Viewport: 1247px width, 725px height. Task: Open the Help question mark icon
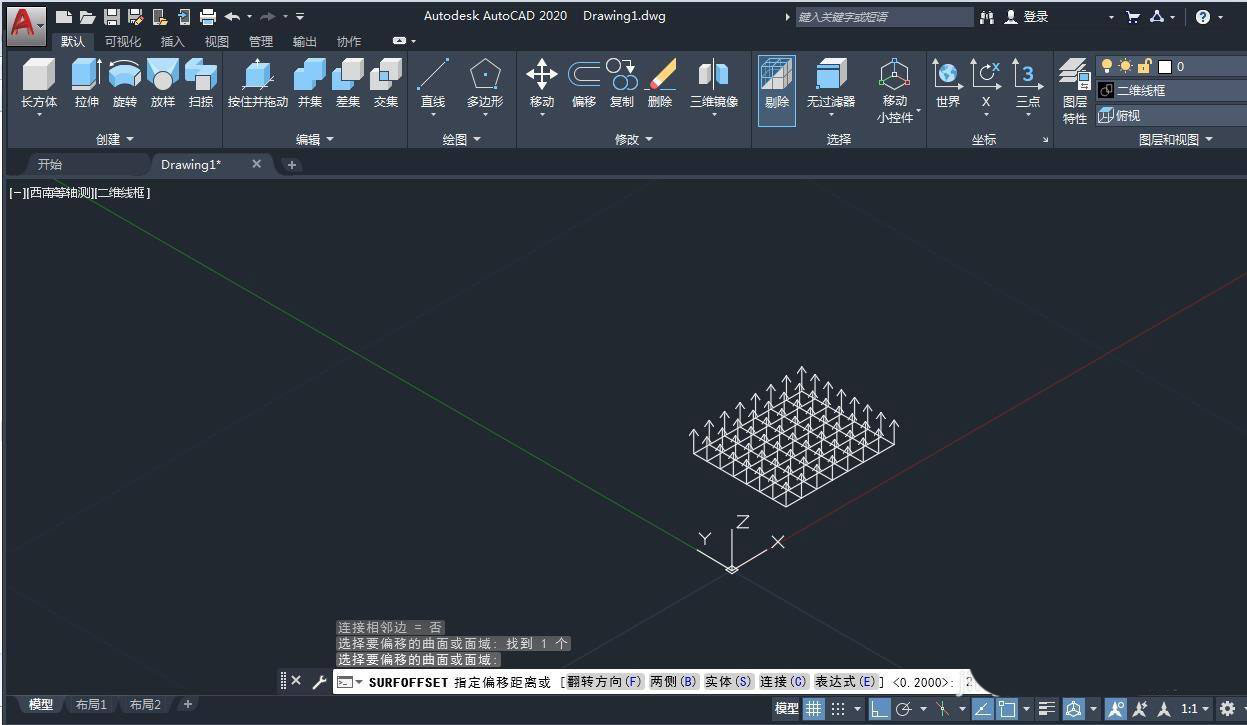coord(1203,17)
